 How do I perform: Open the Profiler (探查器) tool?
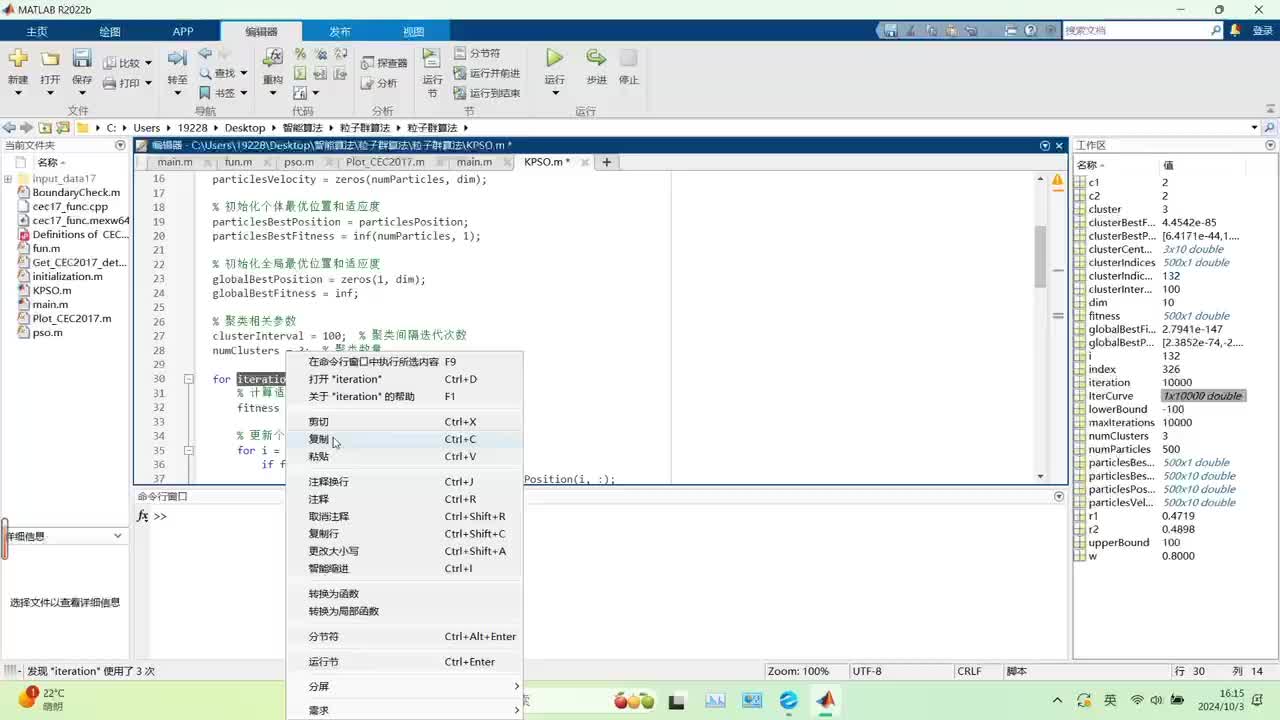click(x=384, y=63)
